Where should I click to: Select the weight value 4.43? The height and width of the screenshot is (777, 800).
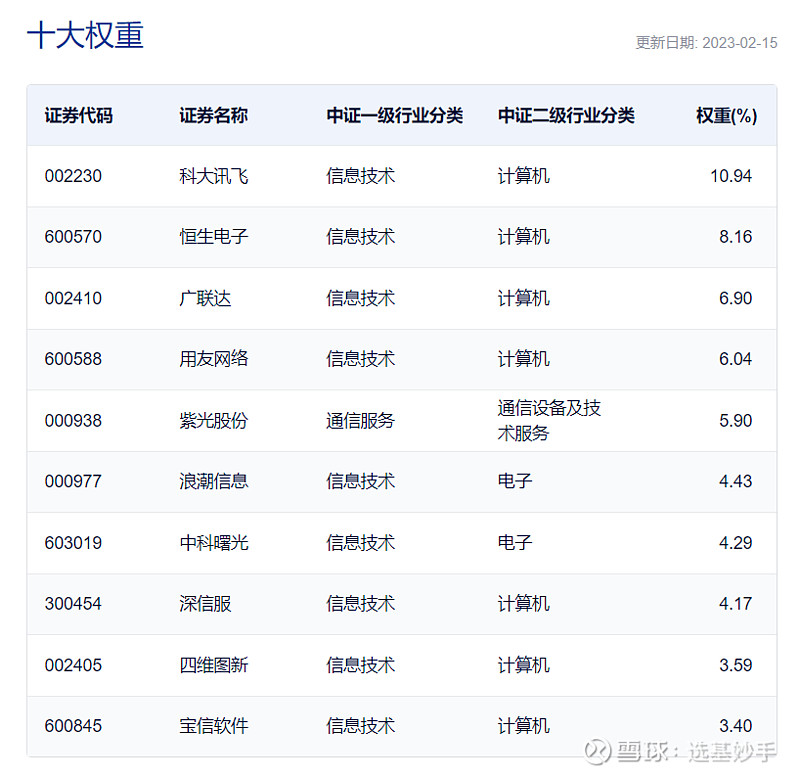pyautogui.click(x=736, y=482)
